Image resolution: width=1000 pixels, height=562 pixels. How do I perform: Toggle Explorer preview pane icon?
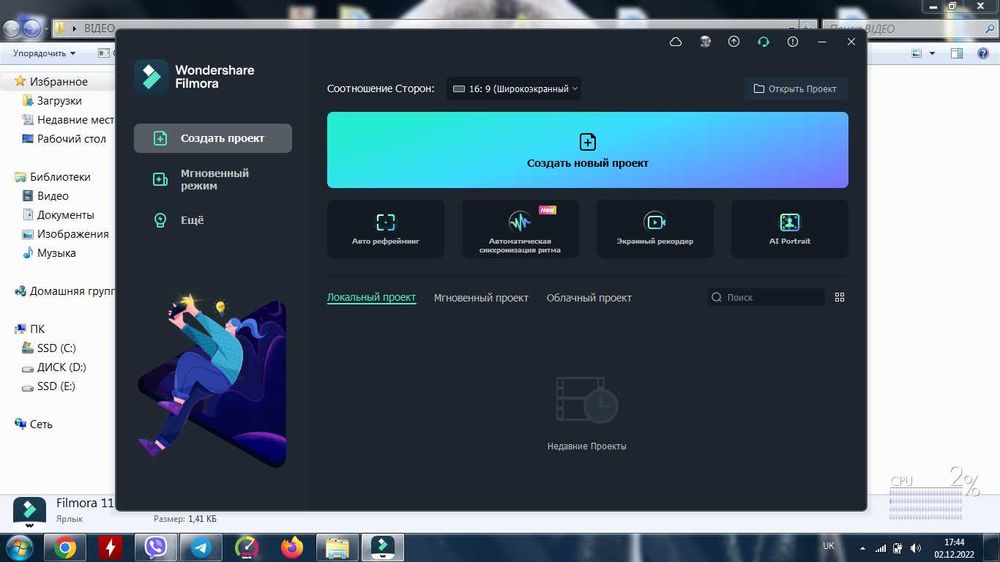click(957, 54)
